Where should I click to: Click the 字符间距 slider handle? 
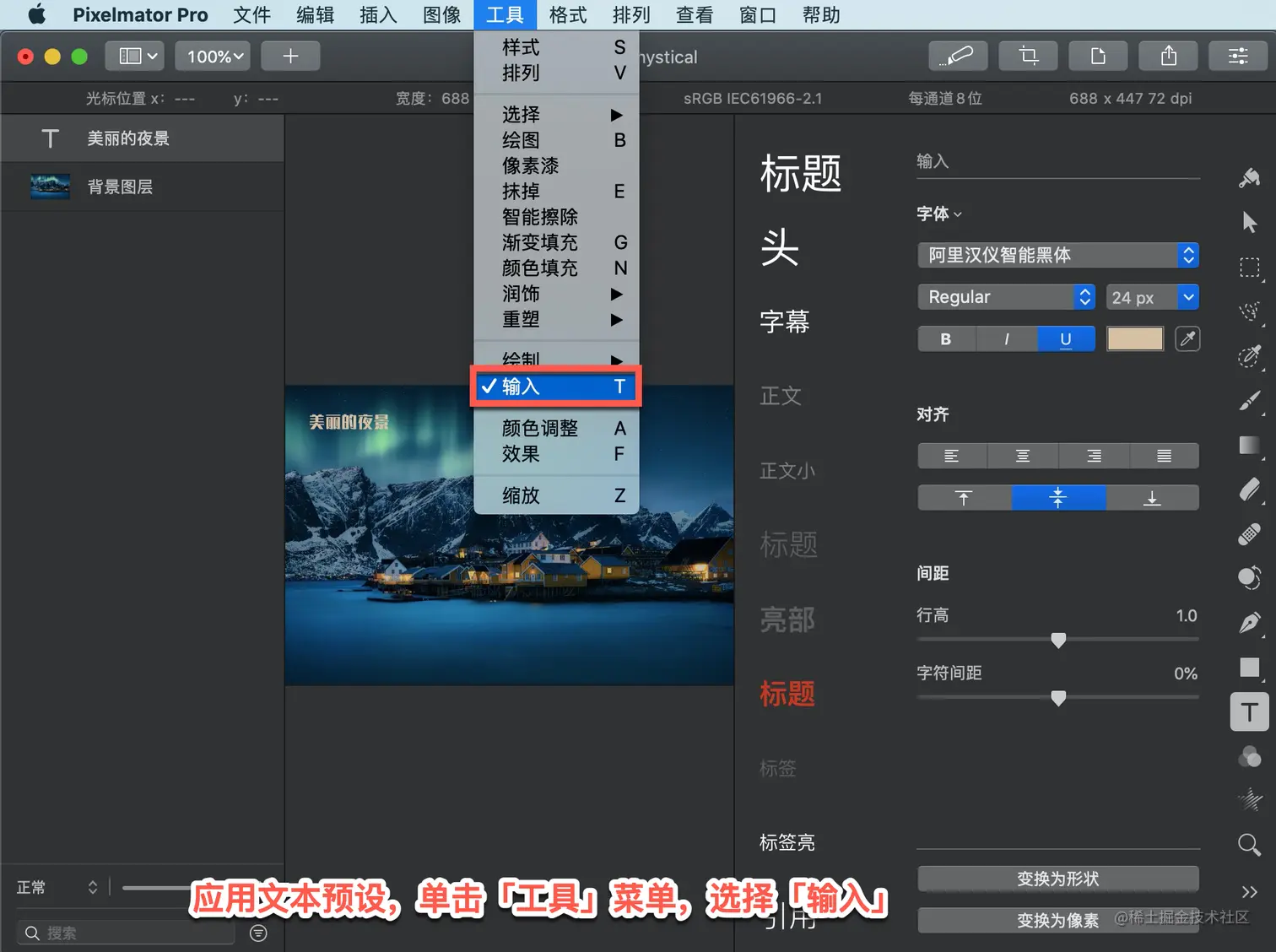(x=1058, y=698)
